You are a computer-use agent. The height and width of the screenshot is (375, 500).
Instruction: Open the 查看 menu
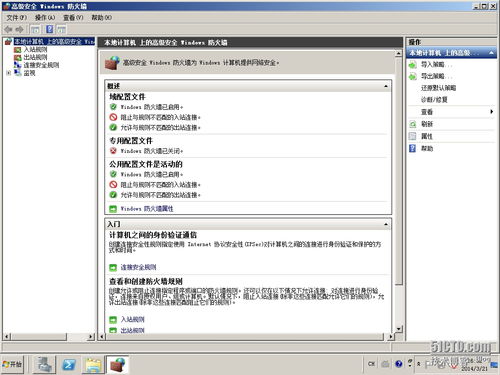[73, 17]
